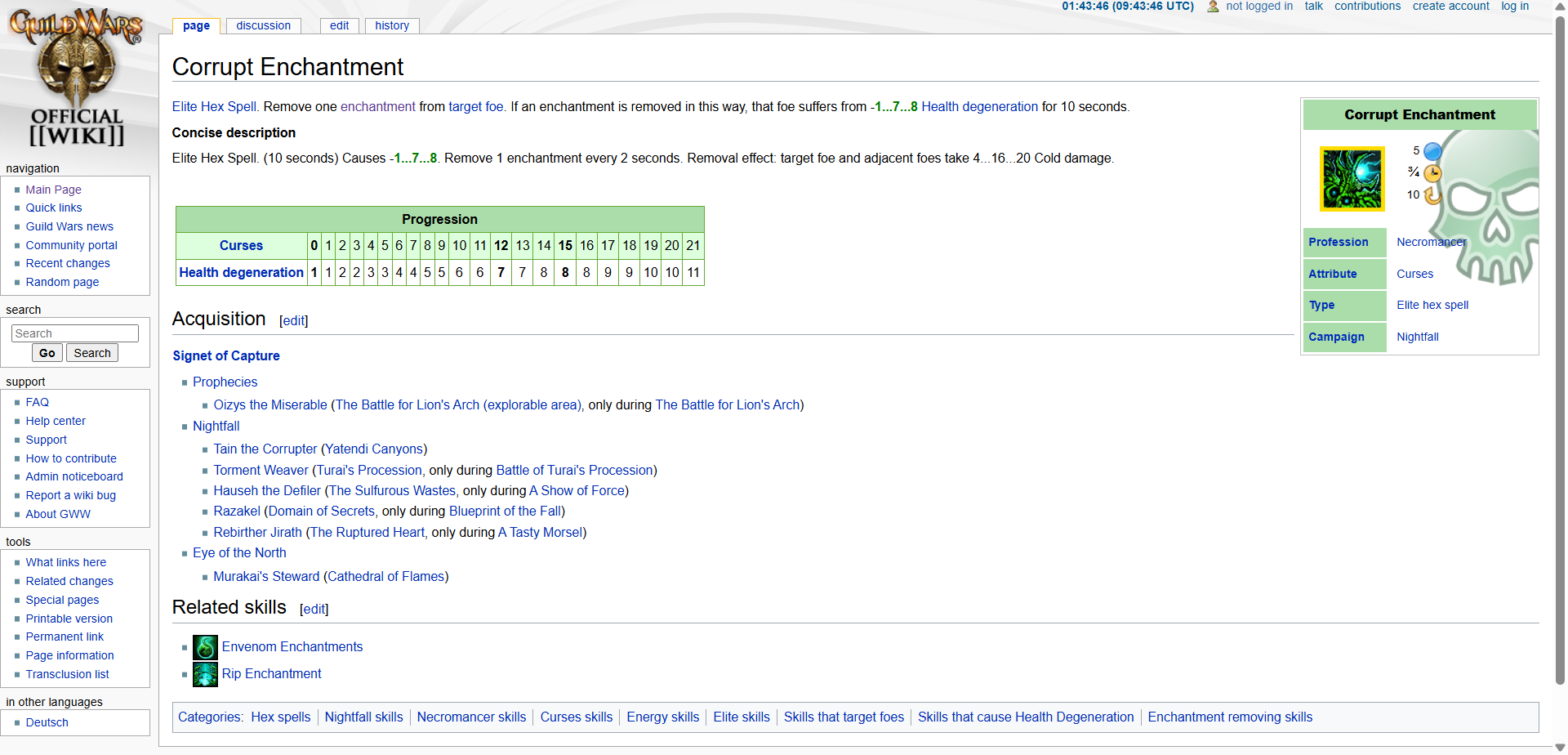
Task: Click the activation time clock icon
Action: (x=1432, y=173)
